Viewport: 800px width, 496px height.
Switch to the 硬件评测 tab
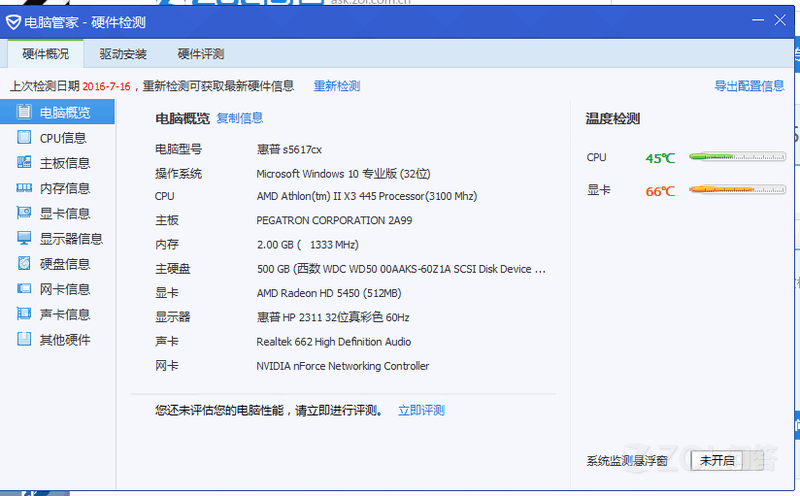pyautogui.click(x=201, y=54)
